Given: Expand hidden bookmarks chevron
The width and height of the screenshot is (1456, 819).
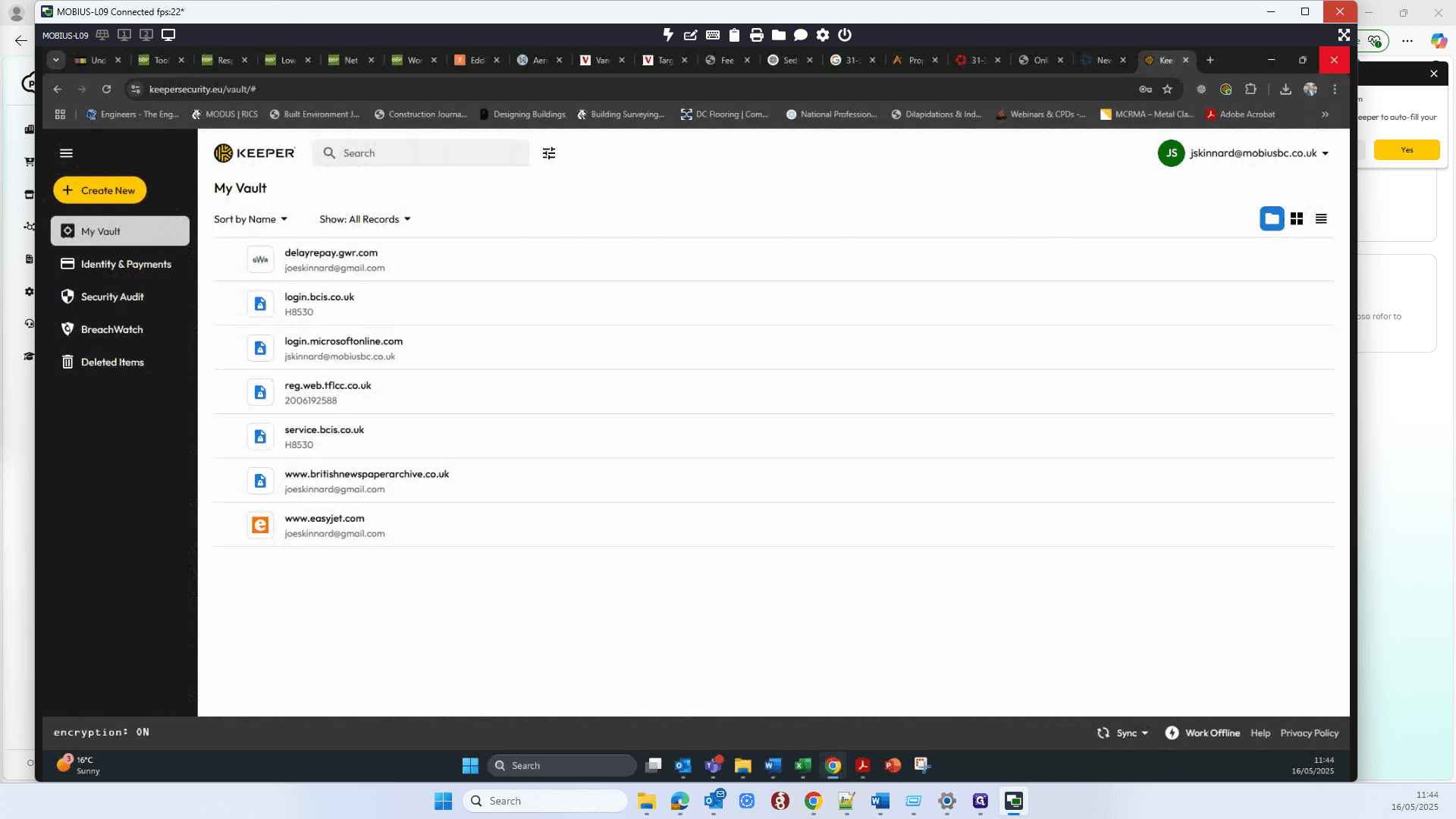Looking at the screenshot, I should click(x=1325, y=115).
